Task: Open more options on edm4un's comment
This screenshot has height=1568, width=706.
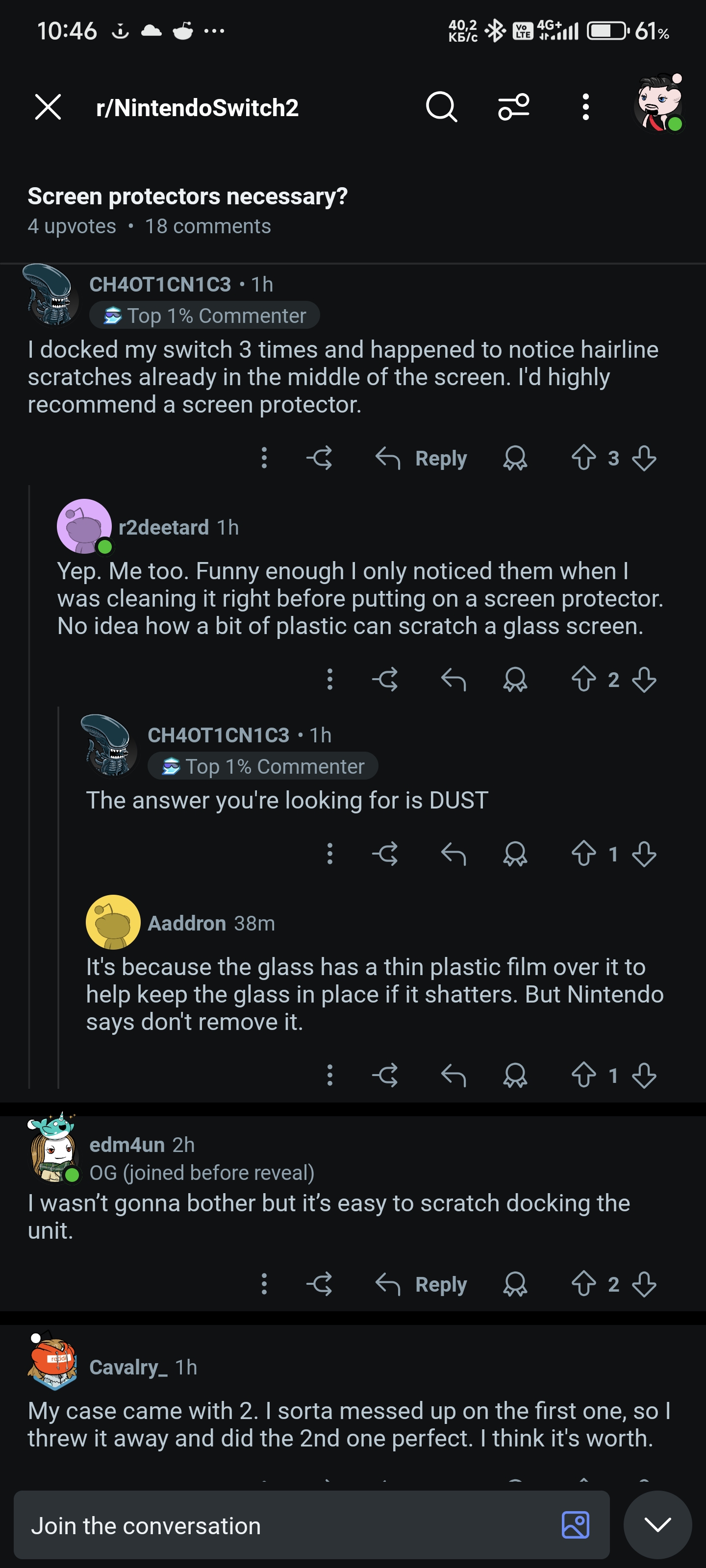Action: [264, 1284]
